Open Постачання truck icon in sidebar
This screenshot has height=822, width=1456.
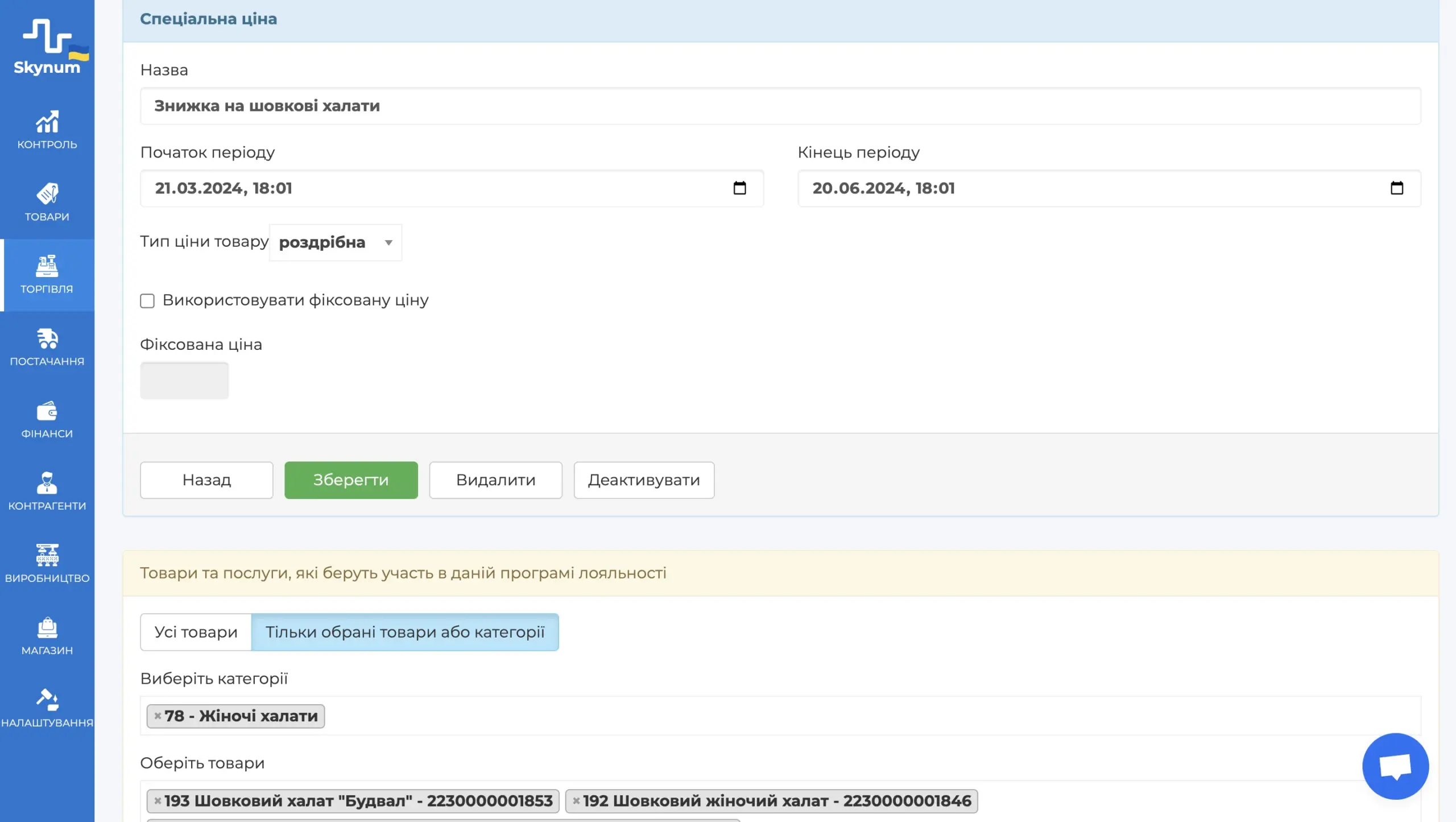click(x=47, y=339)
